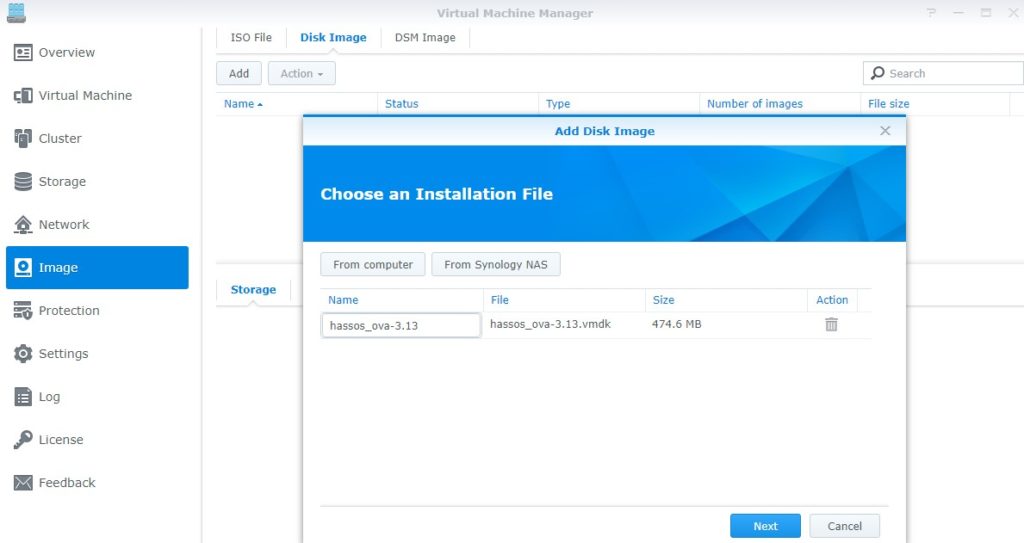This screenshot has width=1024, height=543.
Task: Close the Add Disk Image dialog
Action: coord(885,131)
